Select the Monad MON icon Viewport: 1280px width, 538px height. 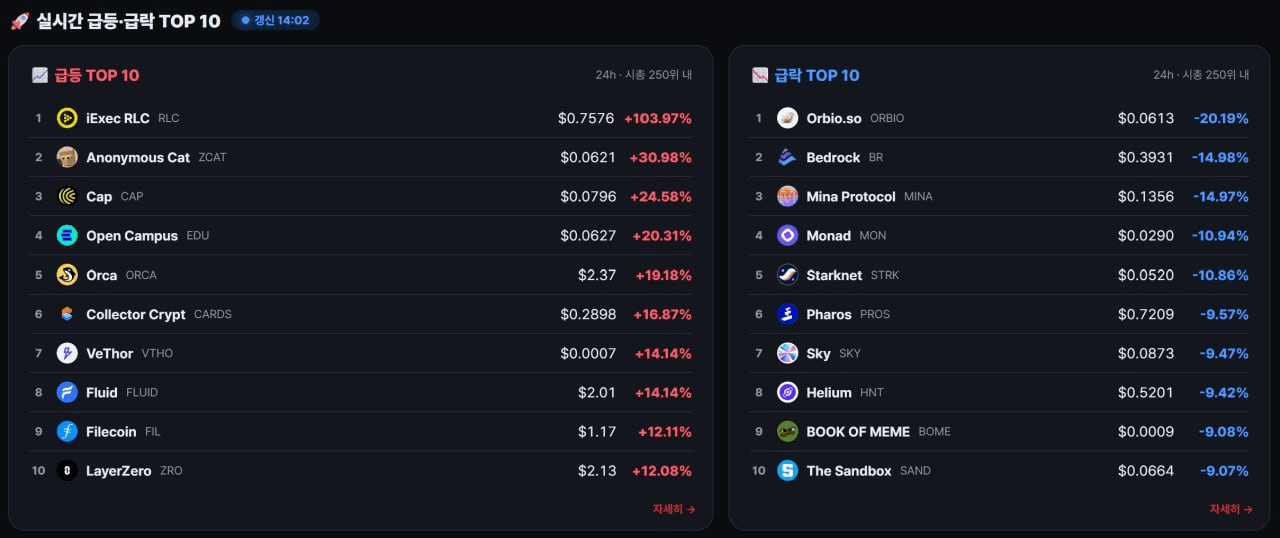pos(788,236)
